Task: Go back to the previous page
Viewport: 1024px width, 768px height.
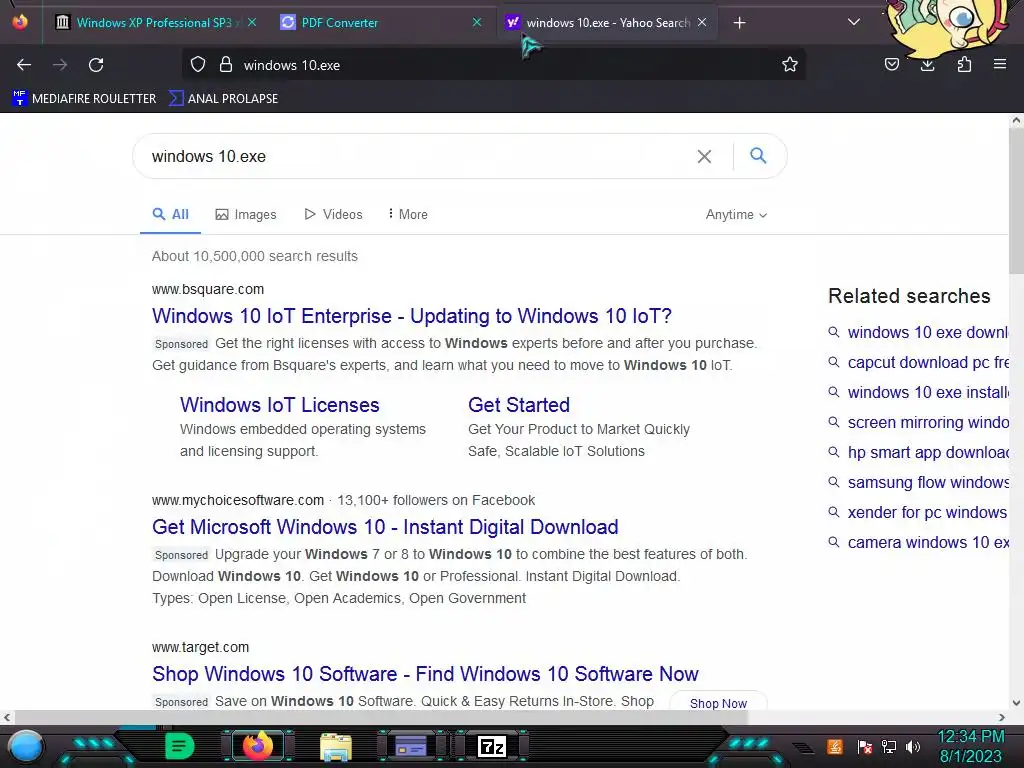Action: [24, 65]
